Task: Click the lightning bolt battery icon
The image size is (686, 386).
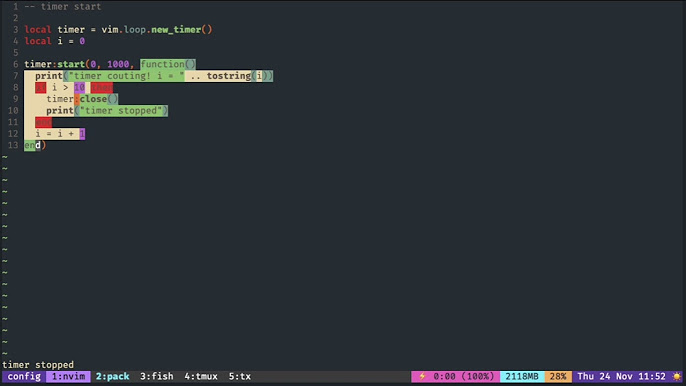Action: click(x=422, y=376)
